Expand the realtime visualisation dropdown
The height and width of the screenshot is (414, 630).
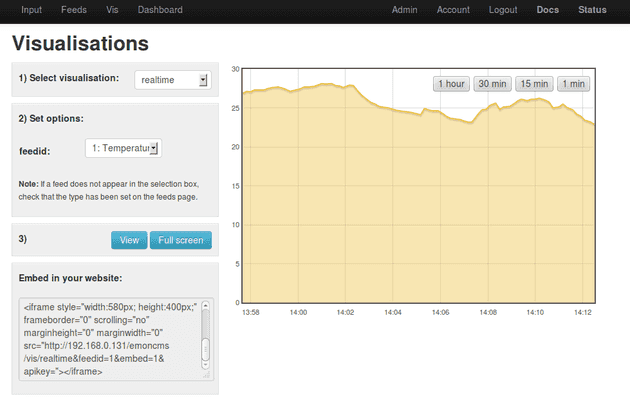(x=172, y=79)
